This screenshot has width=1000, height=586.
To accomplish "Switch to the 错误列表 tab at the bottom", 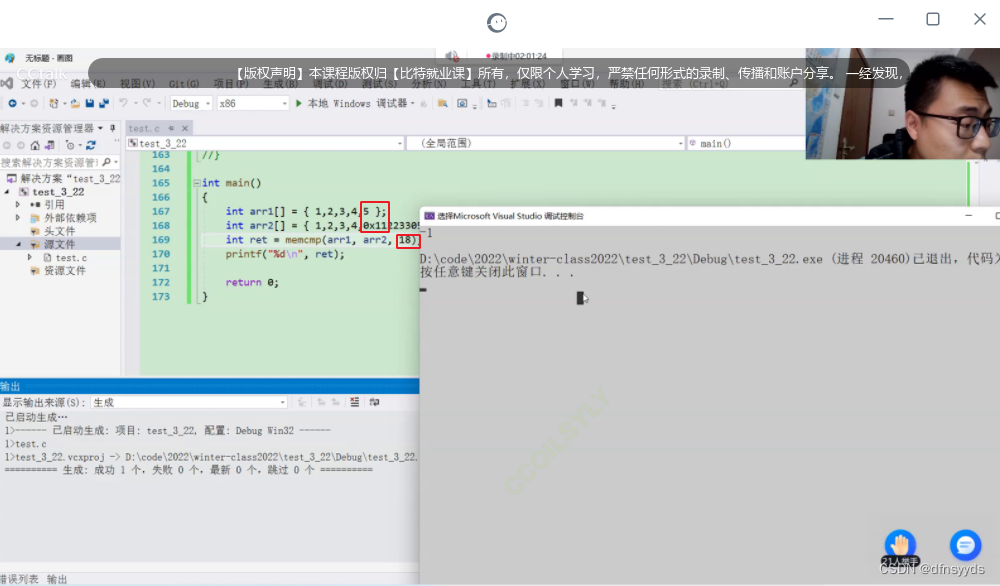I will coord(19,579).
